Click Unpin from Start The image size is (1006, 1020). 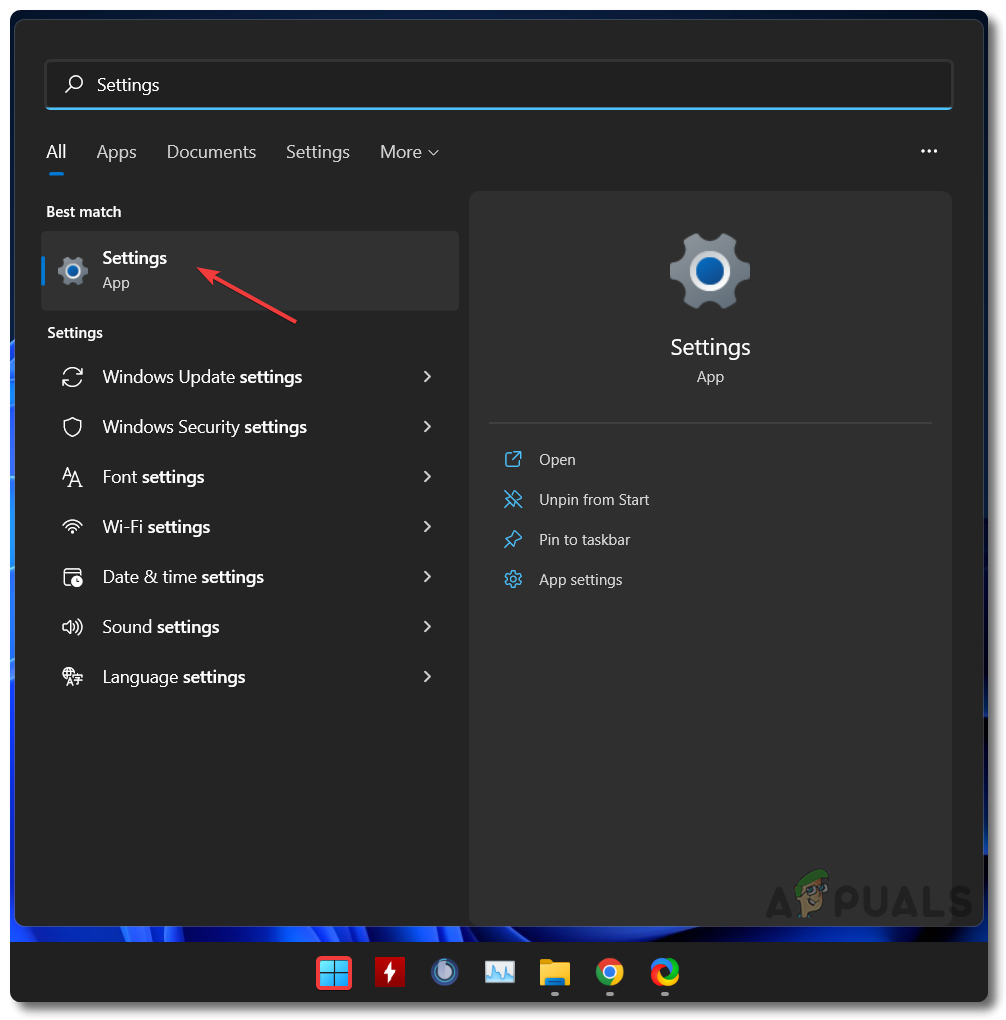(593, 500)
